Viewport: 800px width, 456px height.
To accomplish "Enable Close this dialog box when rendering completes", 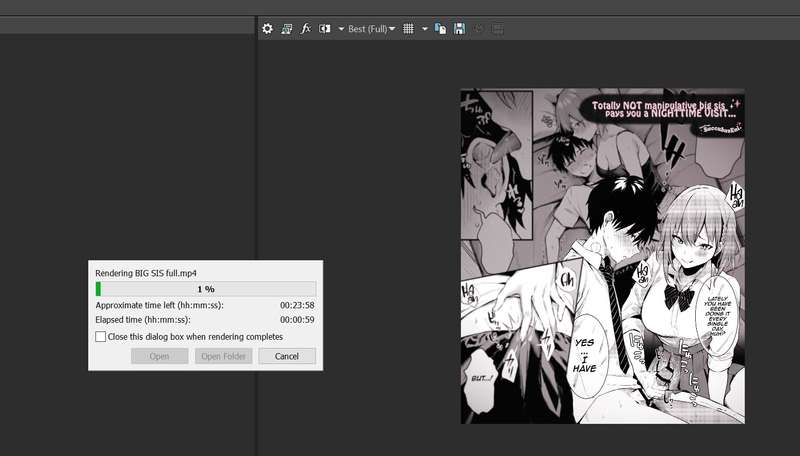I will pos(101,337).
